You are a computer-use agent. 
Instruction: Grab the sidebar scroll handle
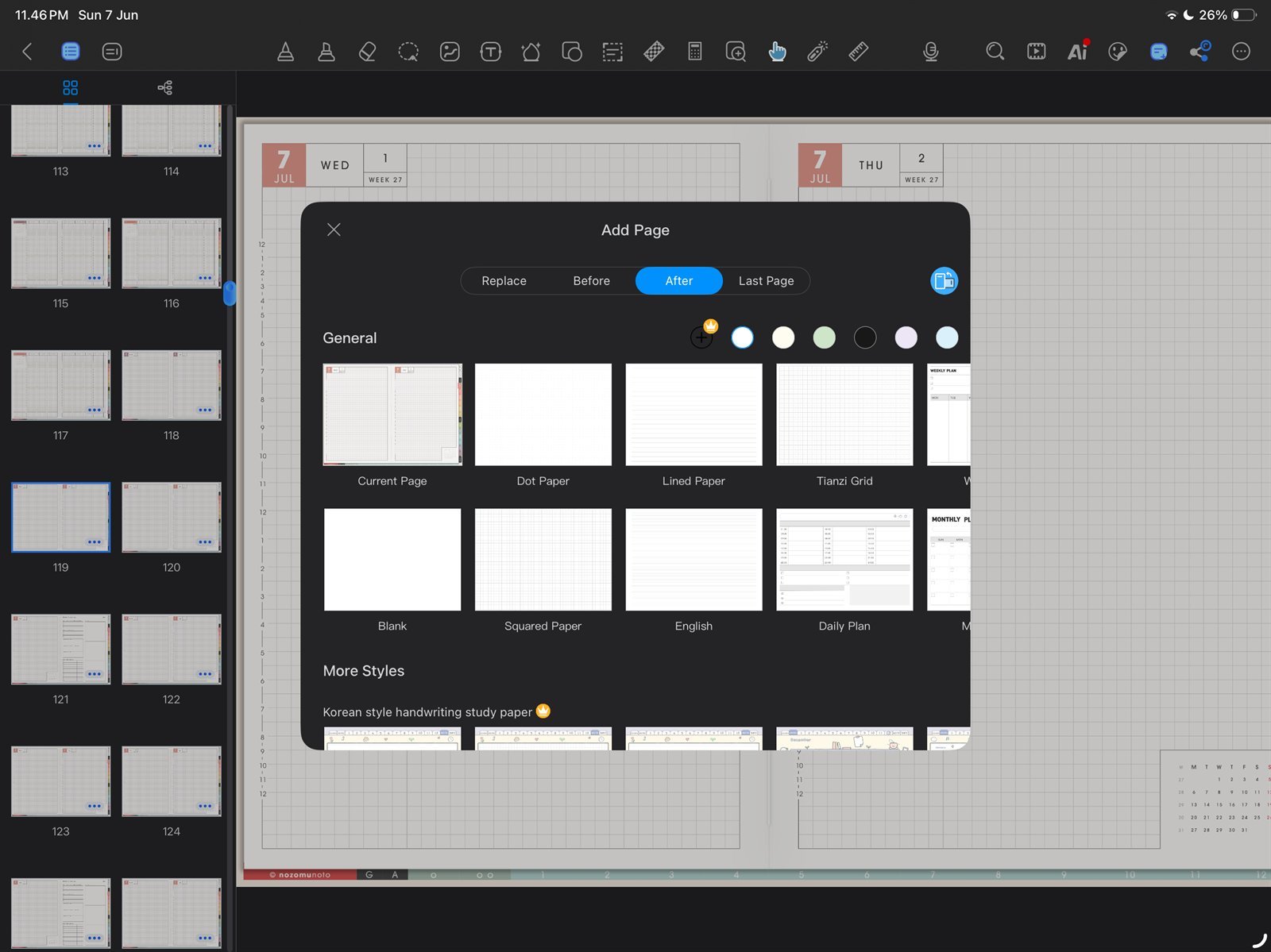(x=230, y=293)
